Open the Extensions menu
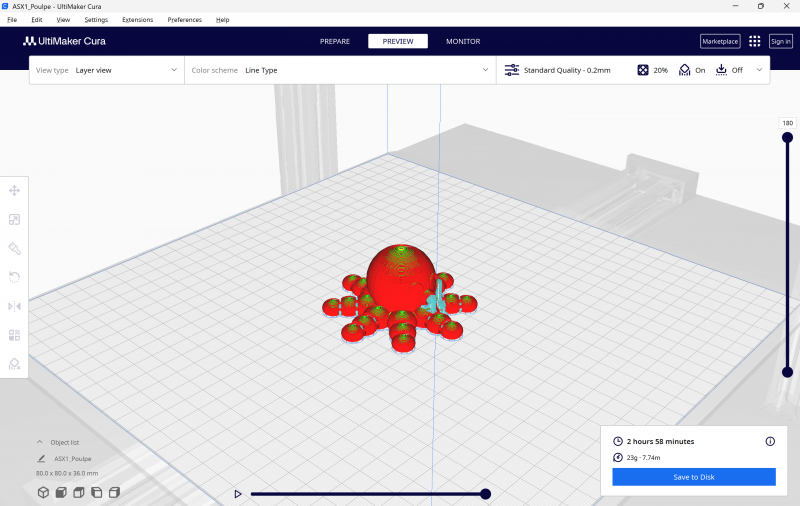 click(138, 19)
